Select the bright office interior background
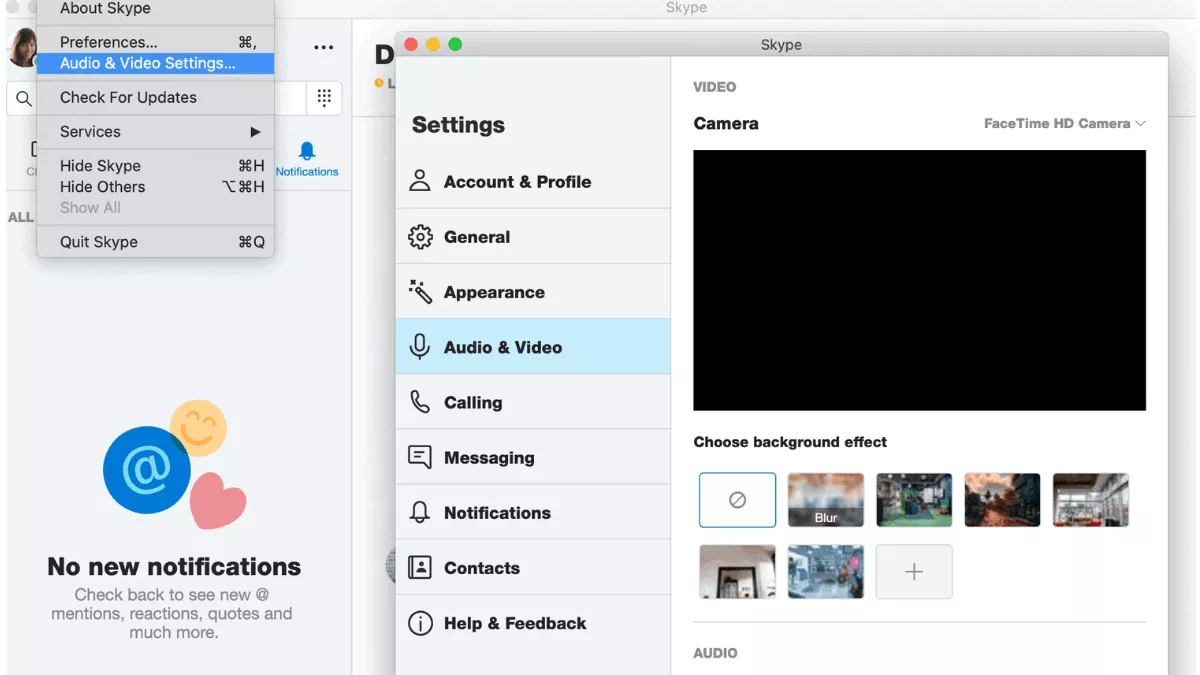This screenshot has width=1200, height=675. click(1091, 500)
